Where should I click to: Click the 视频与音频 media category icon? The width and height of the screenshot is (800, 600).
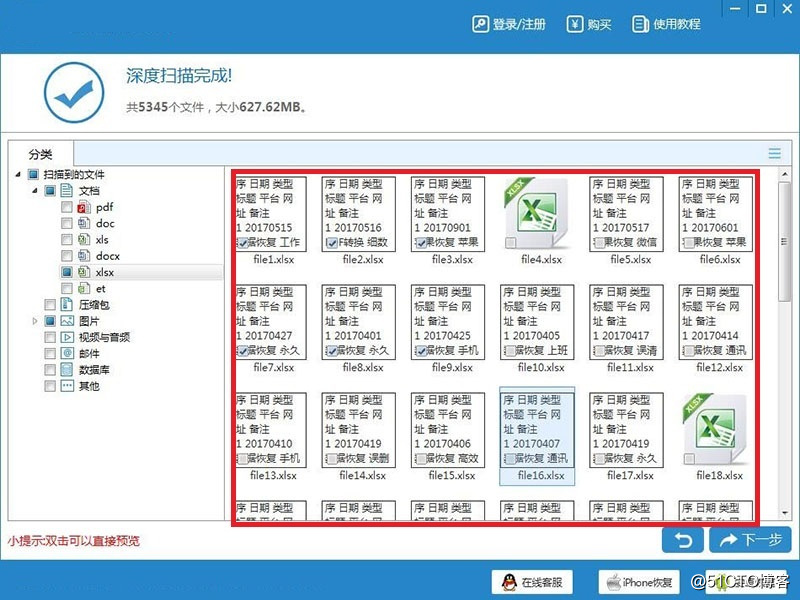(67, 337)
